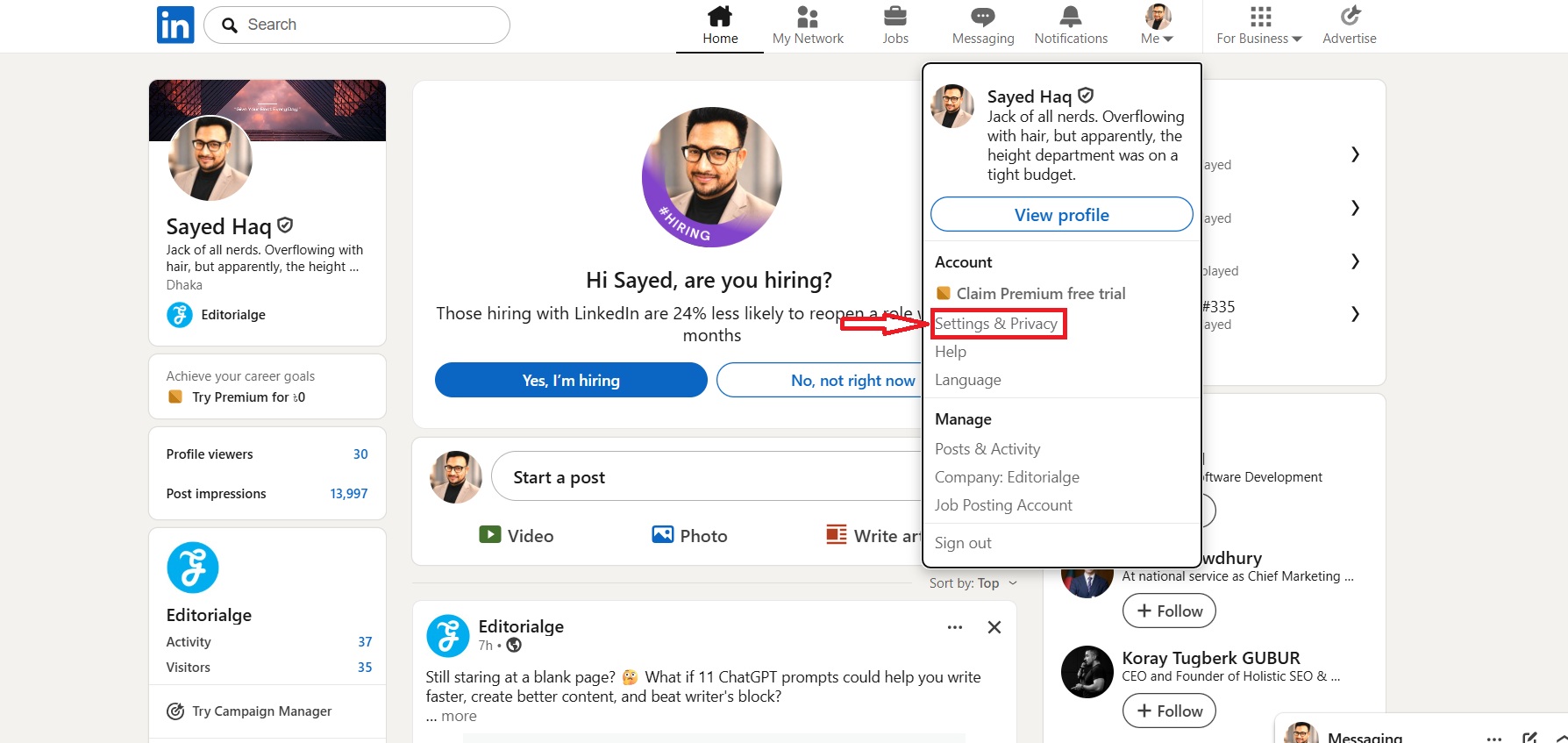The image size is (1568, 743).
Task: Check the Notifications bell icon
Action: pyautogui.click(x=1071, y=17)
